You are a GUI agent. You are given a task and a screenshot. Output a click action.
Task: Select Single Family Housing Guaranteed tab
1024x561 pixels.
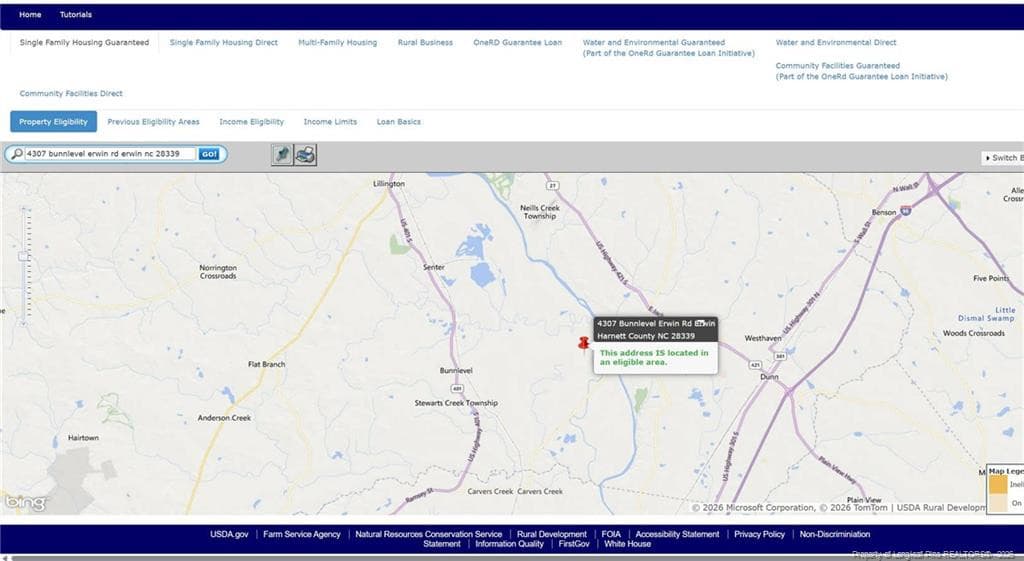point(84,42)
